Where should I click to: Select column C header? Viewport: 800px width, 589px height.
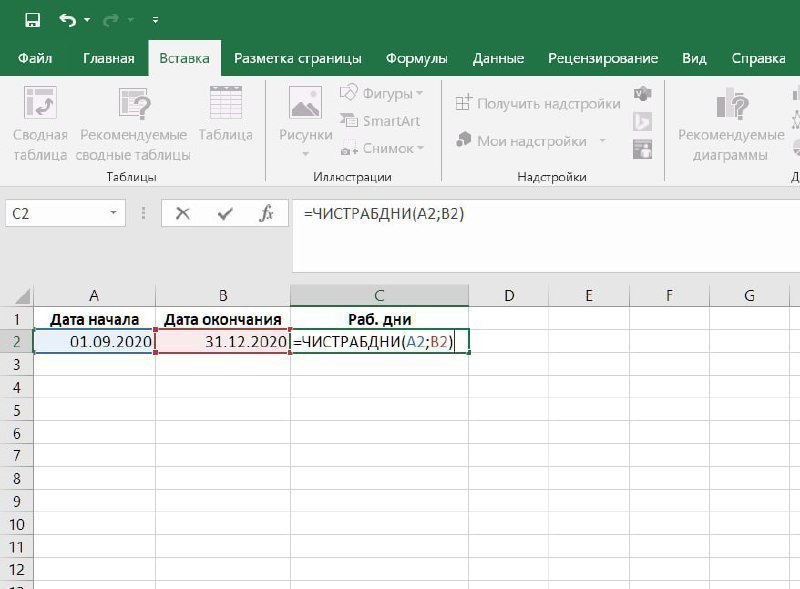click(x=379, y=296)
